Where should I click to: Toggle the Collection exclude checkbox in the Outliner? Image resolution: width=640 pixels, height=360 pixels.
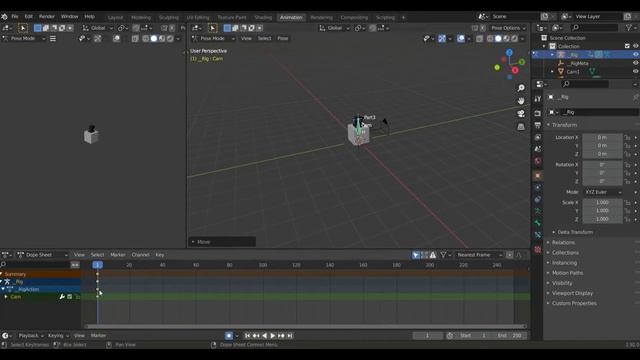627,46
